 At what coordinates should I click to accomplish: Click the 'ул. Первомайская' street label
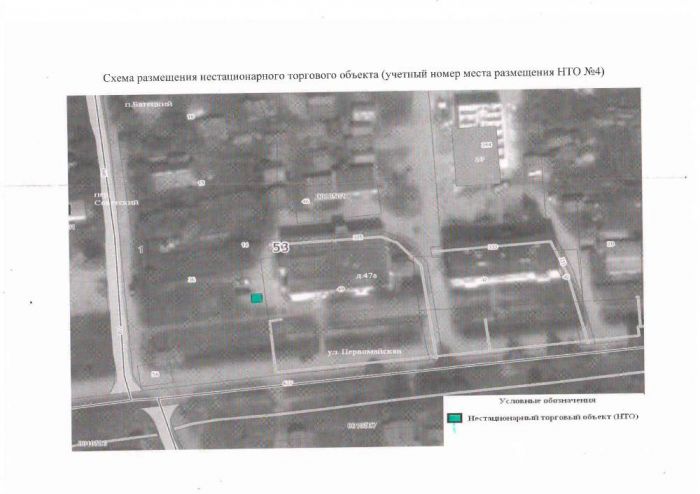coord(364,352)
